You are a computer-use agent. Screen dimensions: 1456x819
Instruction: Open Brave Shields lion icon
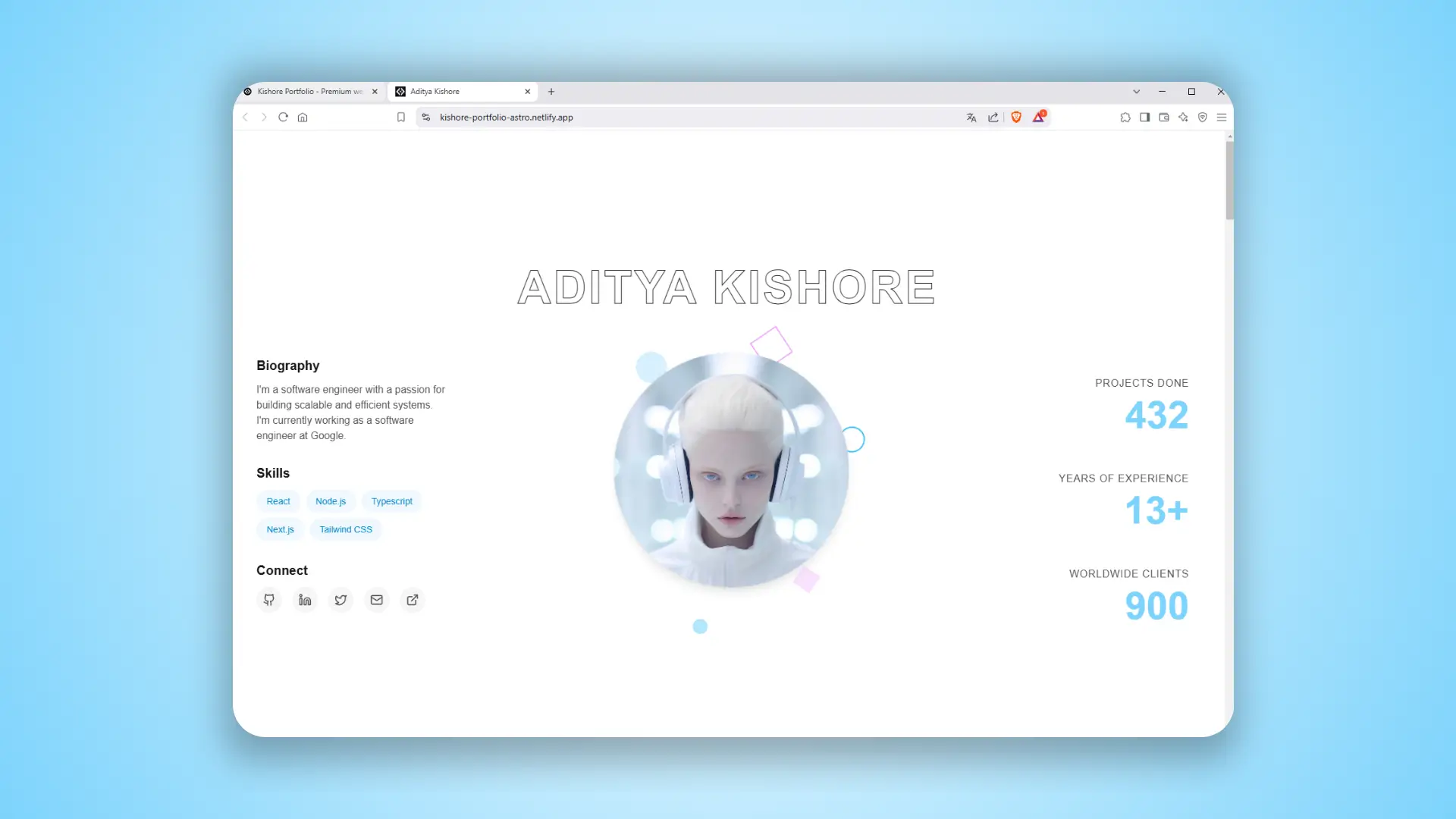[1016, 118]
